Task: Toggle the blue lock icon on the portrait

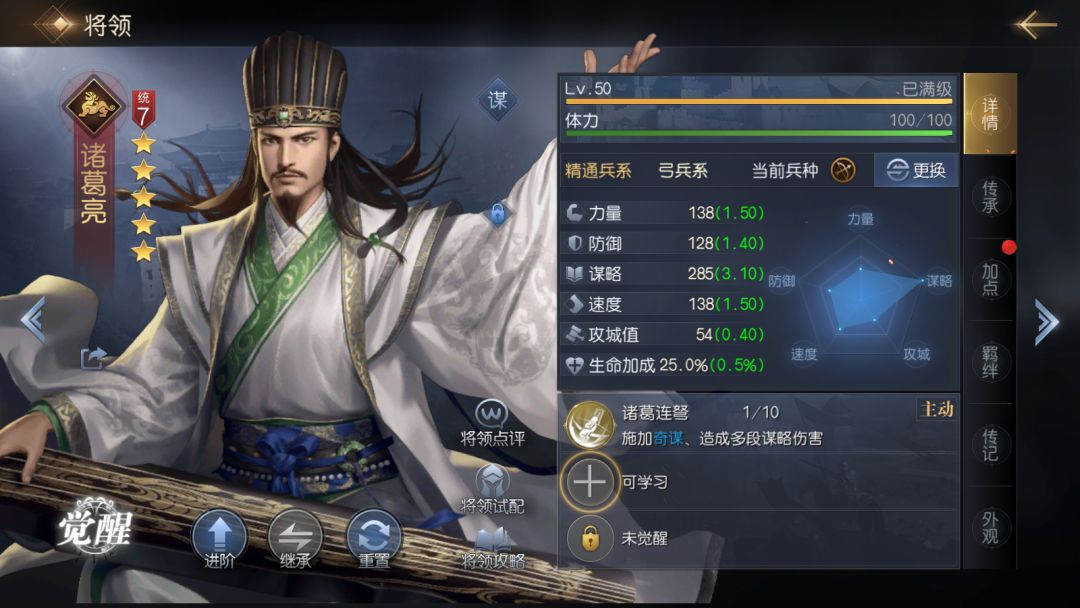Action: (498, 213)
